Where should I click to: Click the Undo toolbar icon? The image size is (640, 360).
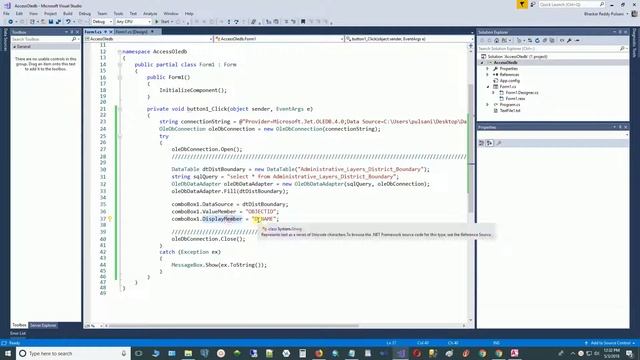[x=68, y=22]
